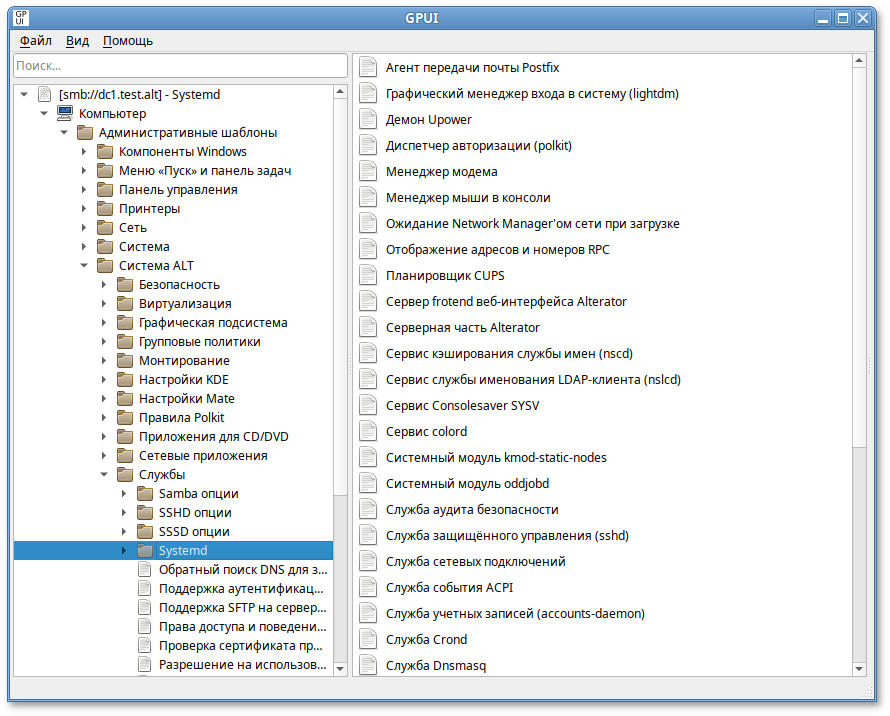Click the folder icon next to Samba опции

145,493
